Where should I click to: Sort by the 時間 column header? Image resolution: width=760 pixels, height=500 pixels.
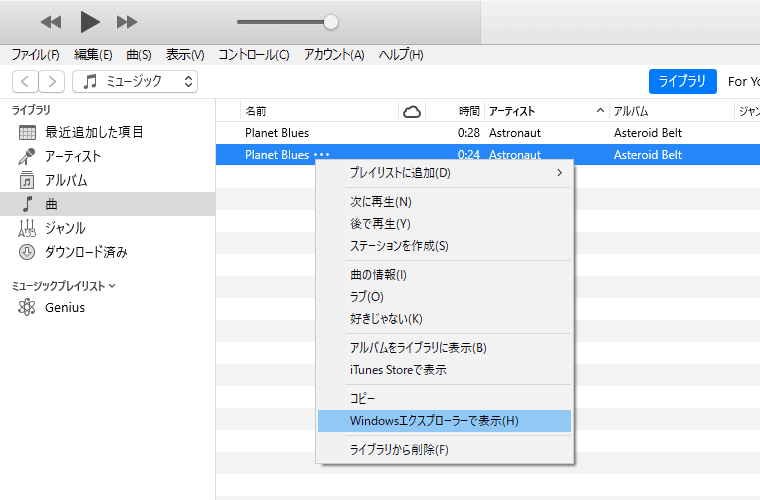click(455, 111)
